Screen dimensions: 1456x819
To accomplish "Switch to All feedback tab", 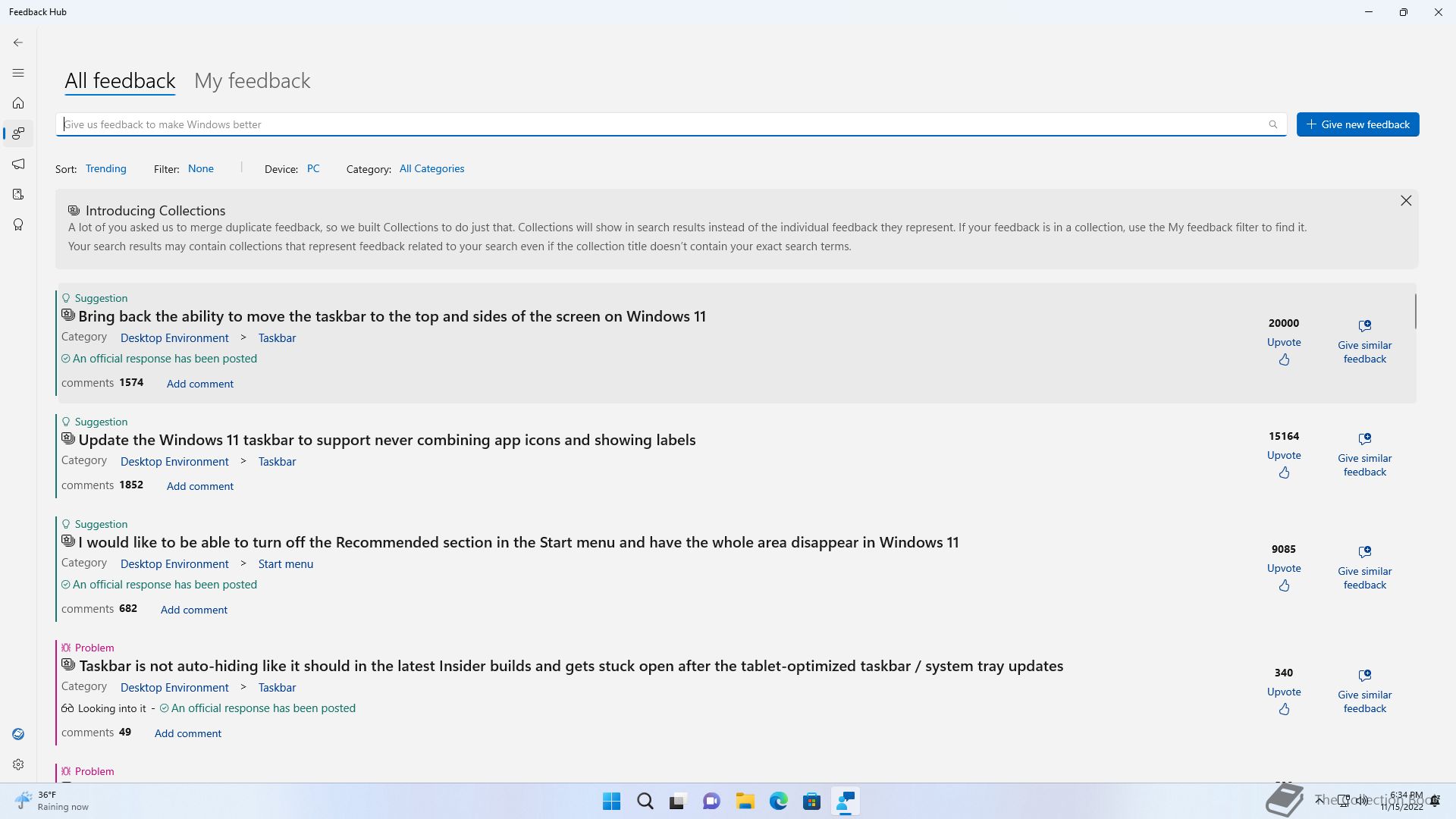I will (120, 80).
